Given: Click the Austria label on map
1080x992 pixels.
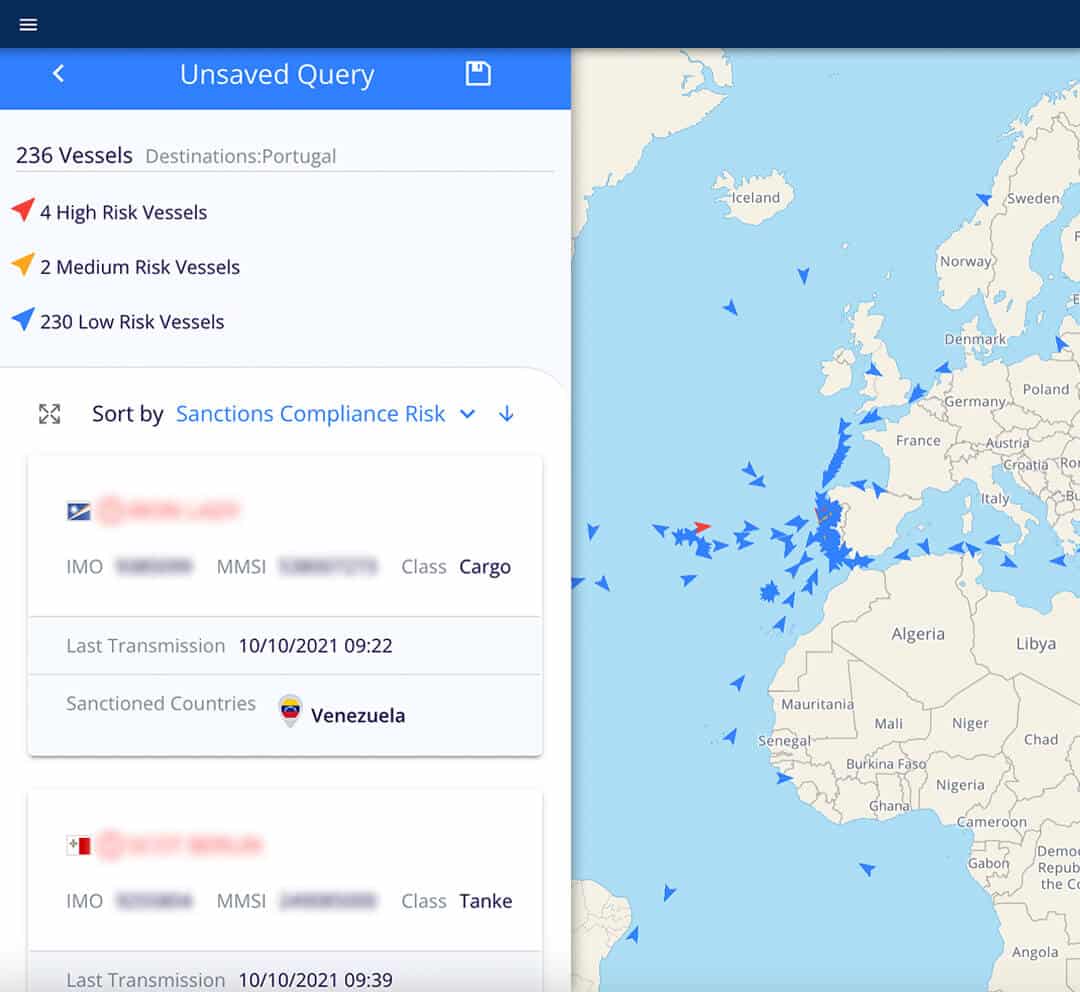Looking at the screenshot, I should coord(1008,443).
